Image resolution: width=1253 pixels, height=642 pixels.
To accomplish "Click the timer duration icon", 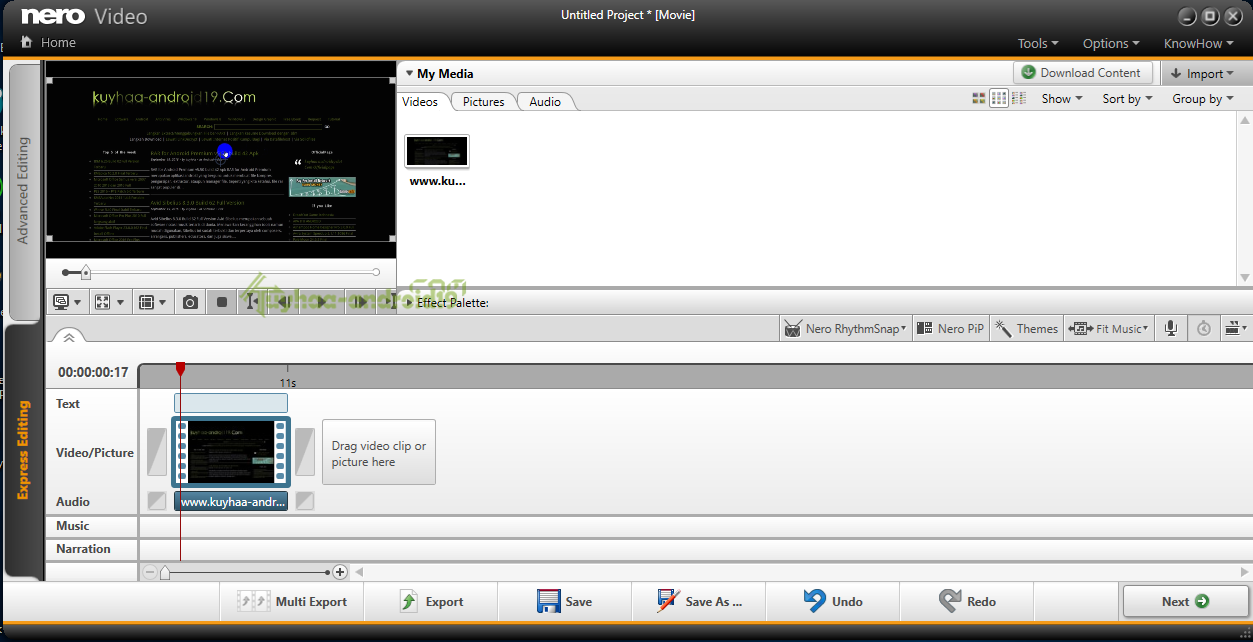I will pos(1204,328).
